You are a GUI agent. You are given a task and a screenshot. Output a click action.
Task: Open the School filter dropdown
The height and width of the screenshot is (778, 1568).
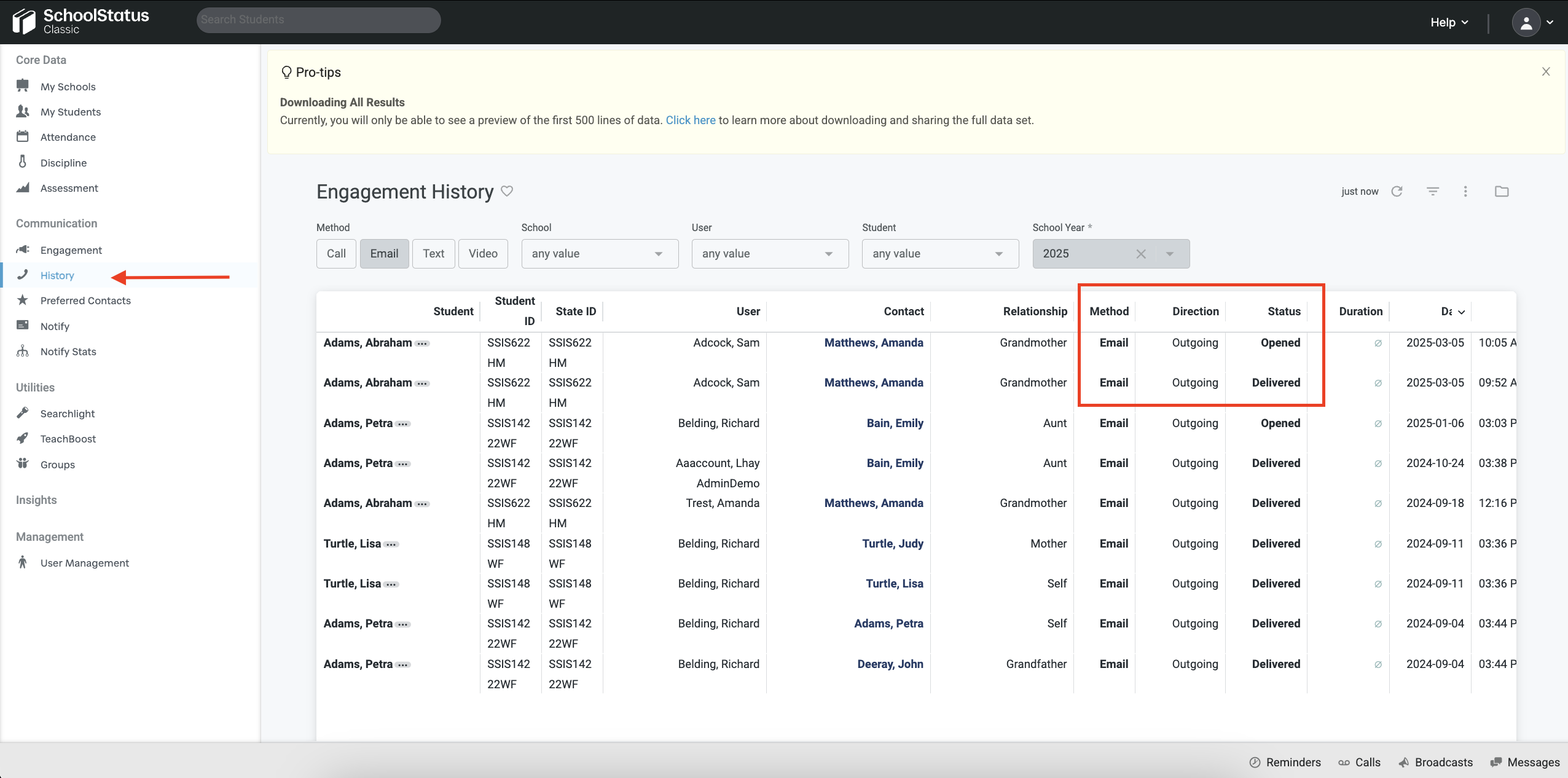[x=600, y=253]
